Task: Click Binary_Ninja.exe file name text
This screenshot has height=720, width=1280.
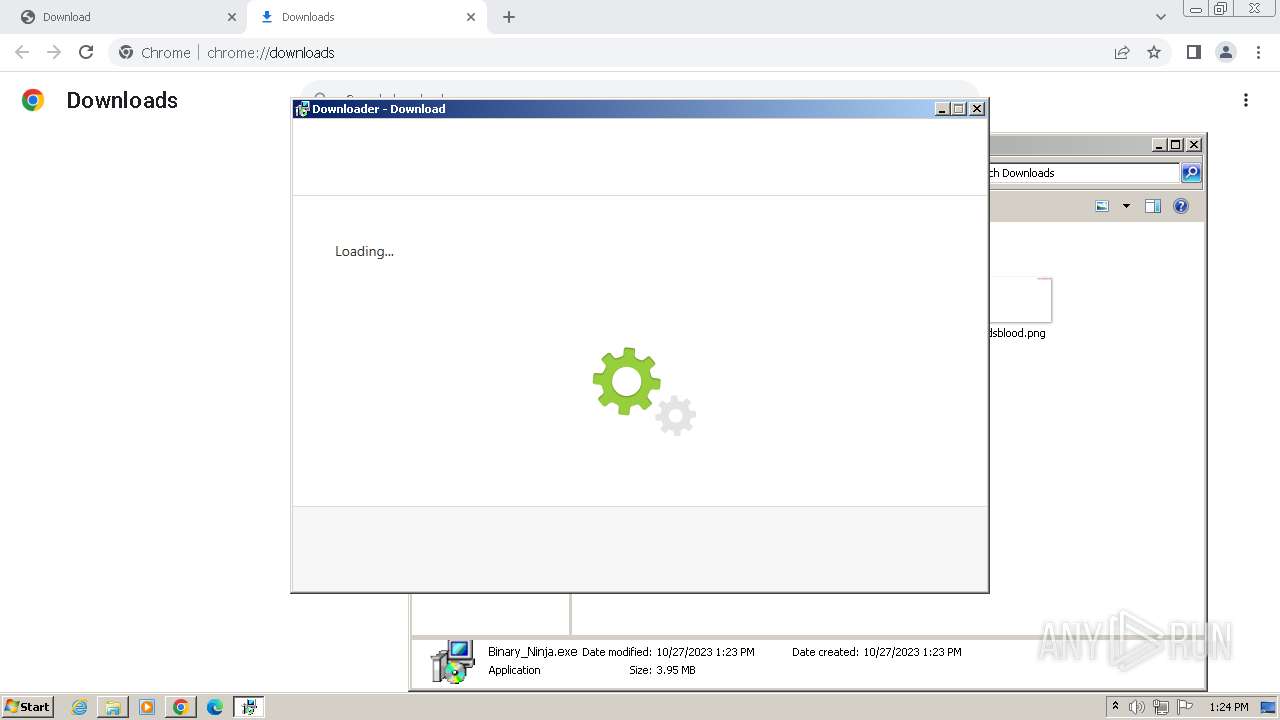Action: click(x=533, y=651)
